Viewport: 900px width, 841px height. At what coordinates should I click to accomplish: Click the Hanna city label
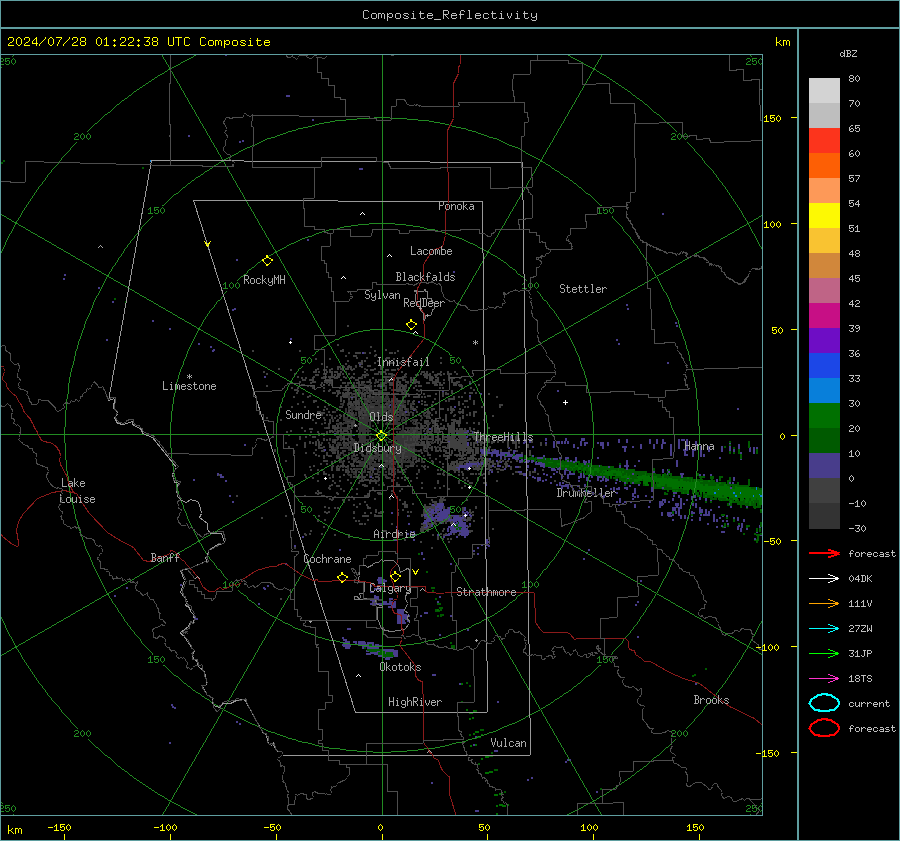tap(699, 446)
